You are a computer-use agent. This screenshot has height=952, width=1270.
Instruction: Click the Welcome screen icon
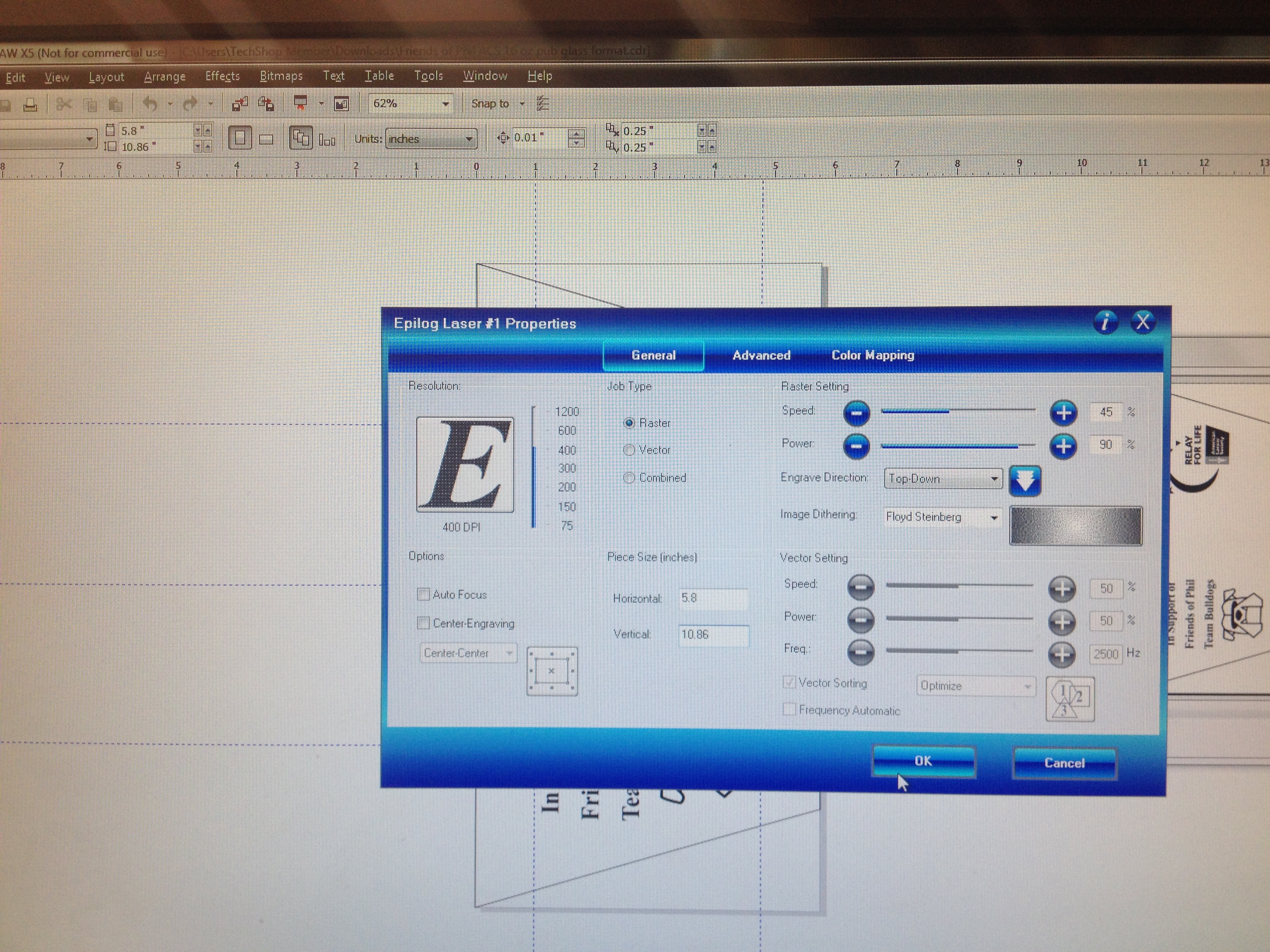click(342, 104)
